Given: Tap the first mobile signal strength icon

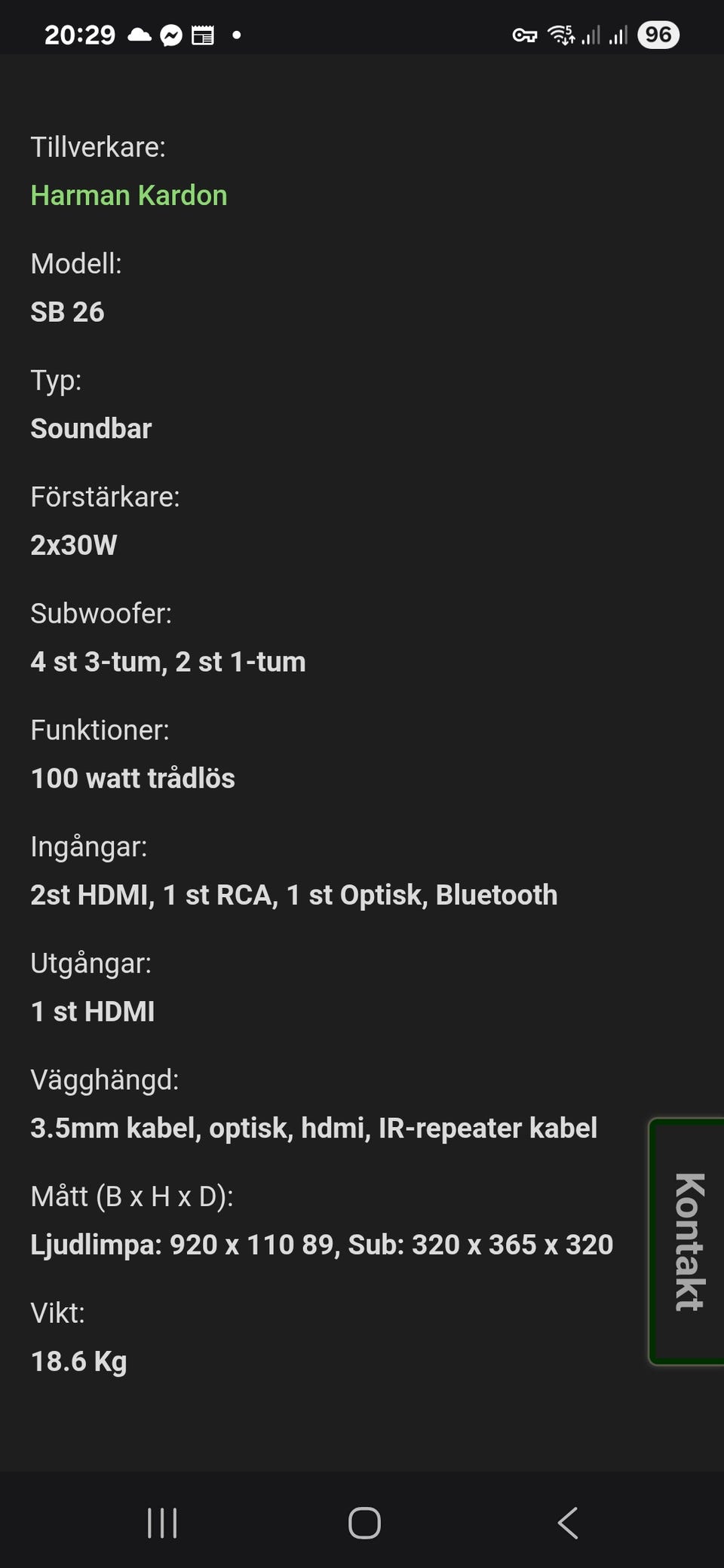Looking at the screenshot, I should [x=591, y=35].
